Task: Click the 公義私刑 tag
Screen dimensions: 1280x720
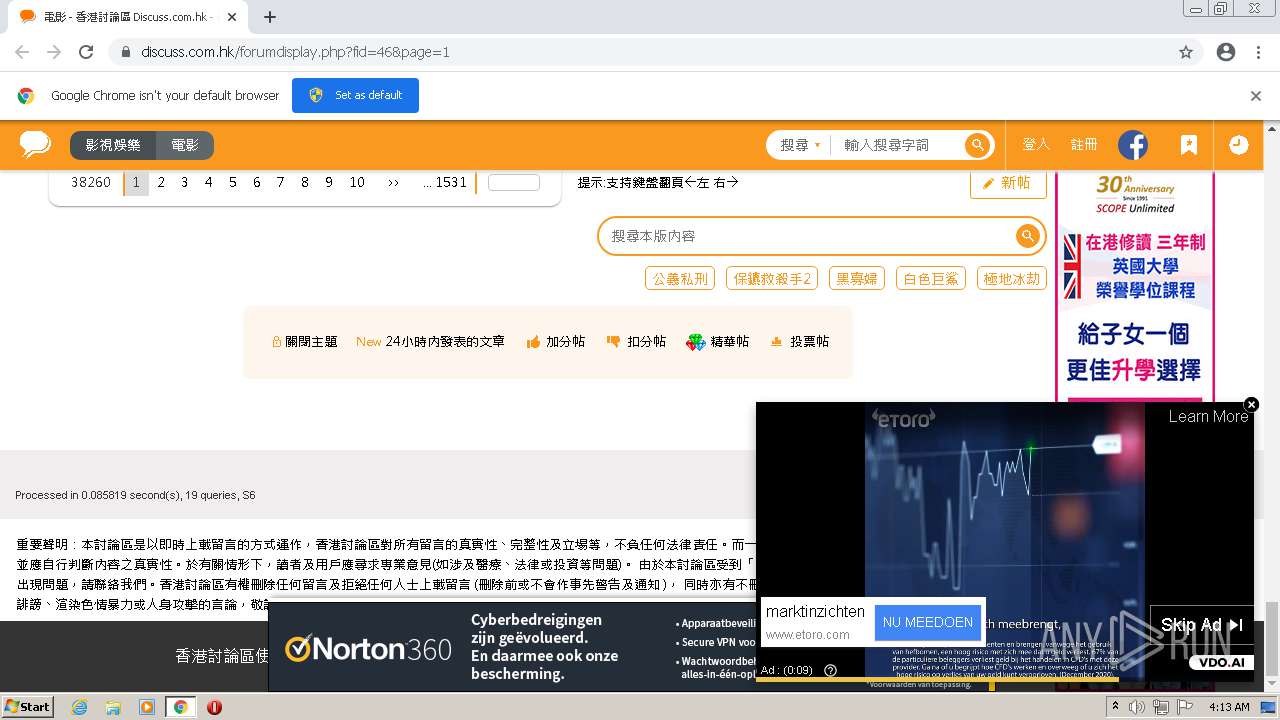Action: (x=680, y=279)
